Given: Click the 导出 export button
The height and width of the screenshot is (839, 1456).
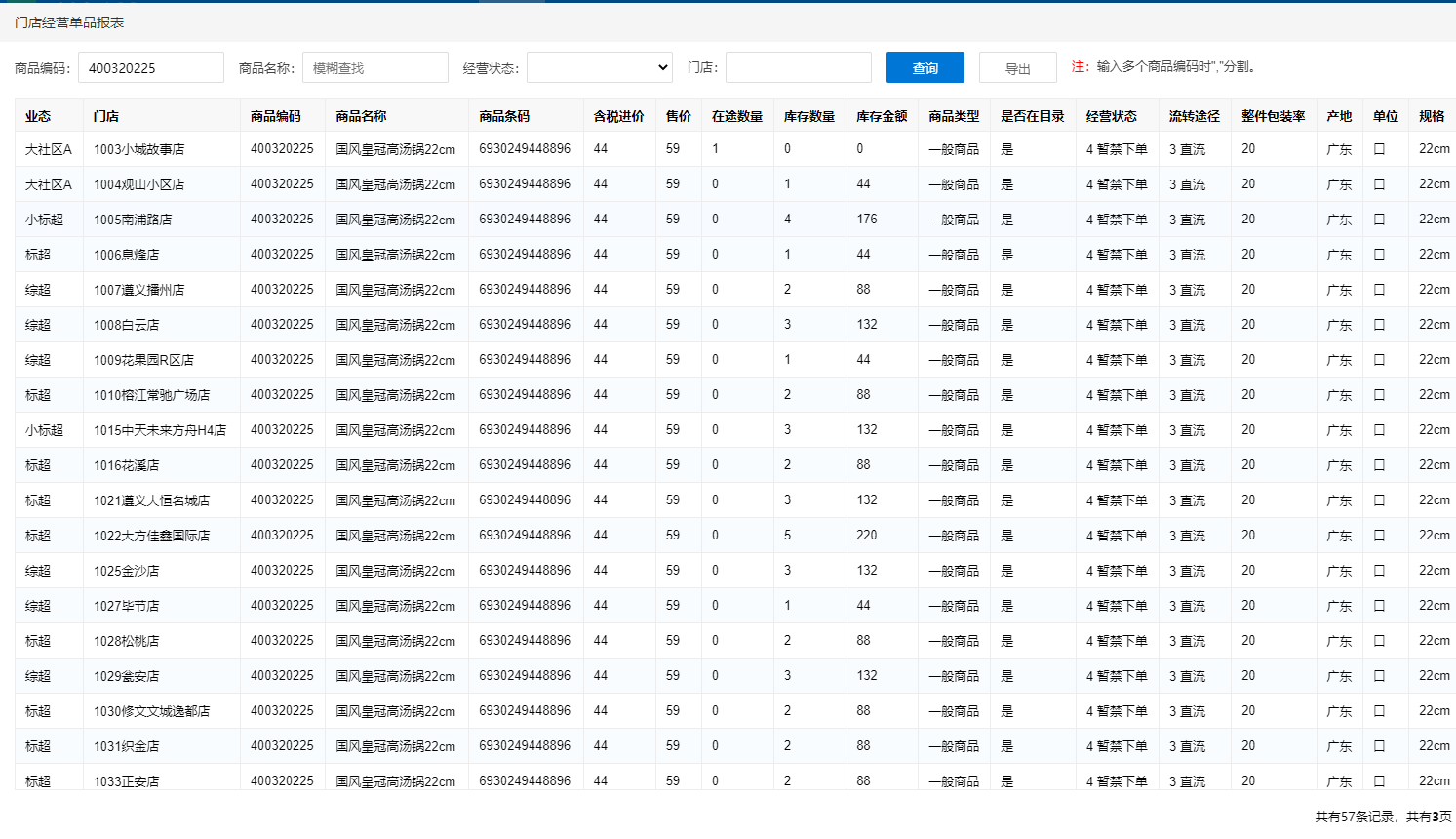Looking at the screenshot, I should 1017,68.
